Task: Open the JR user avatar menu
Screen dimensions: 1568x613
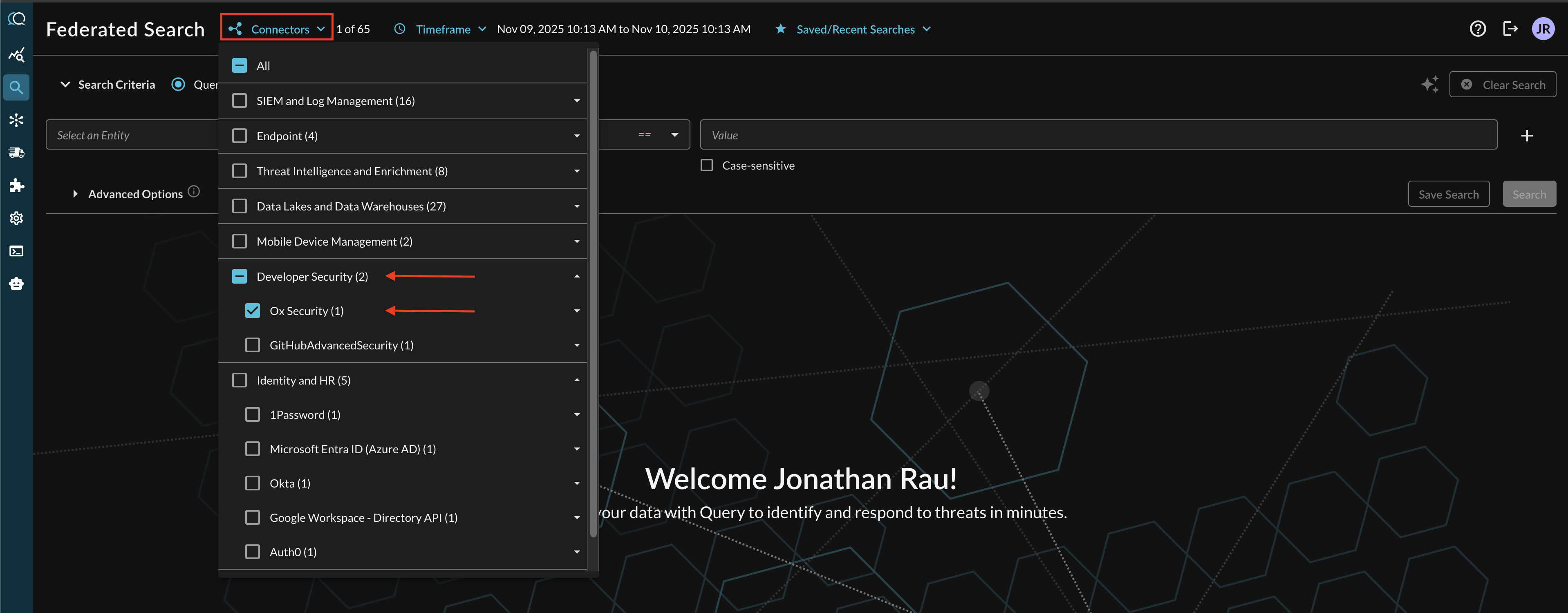Action: (x=1543, y=29)
